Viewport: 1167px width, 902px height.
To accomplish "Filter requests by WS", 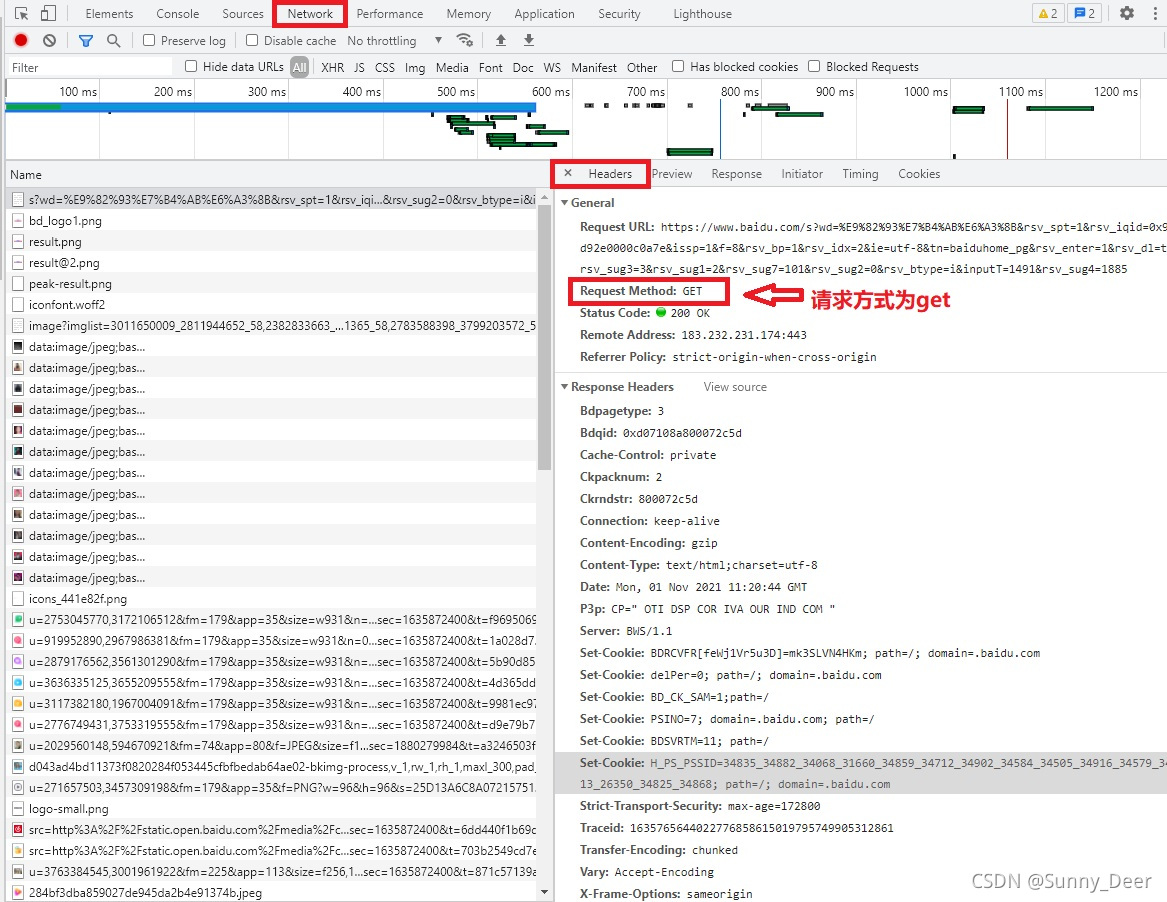I will [552, 67].
